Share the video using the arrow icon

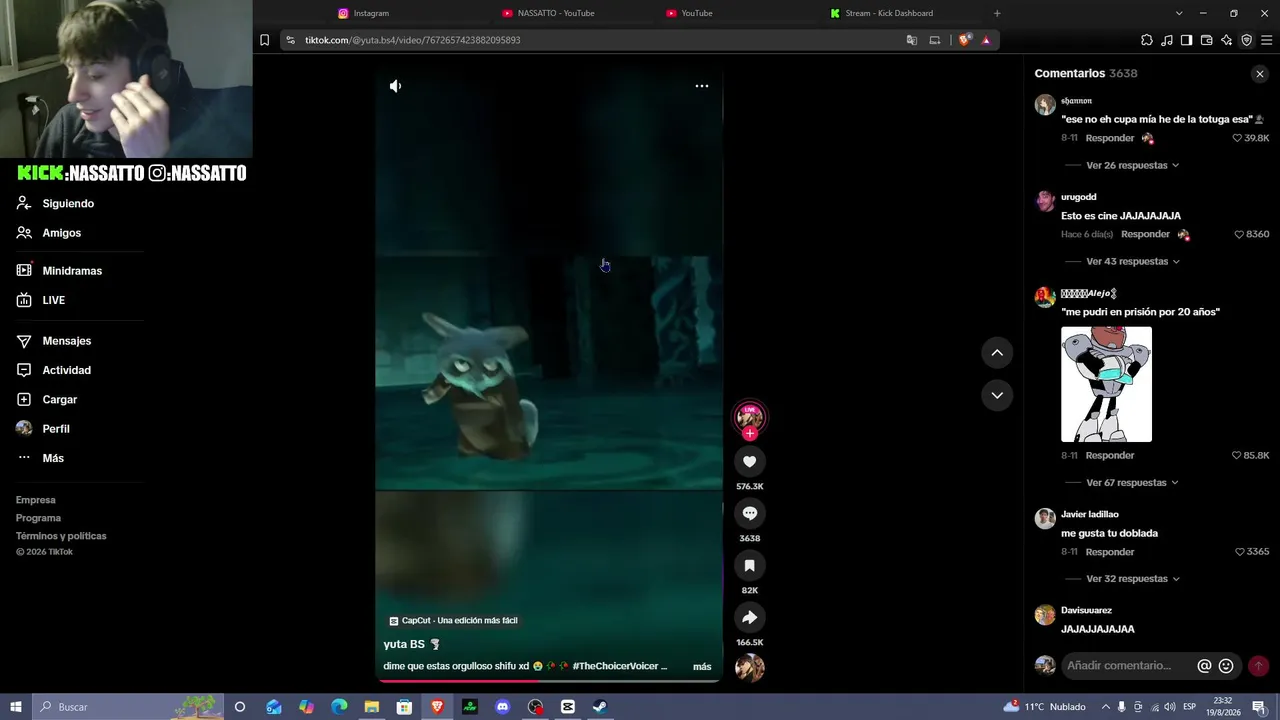click(x=750, y=617)
